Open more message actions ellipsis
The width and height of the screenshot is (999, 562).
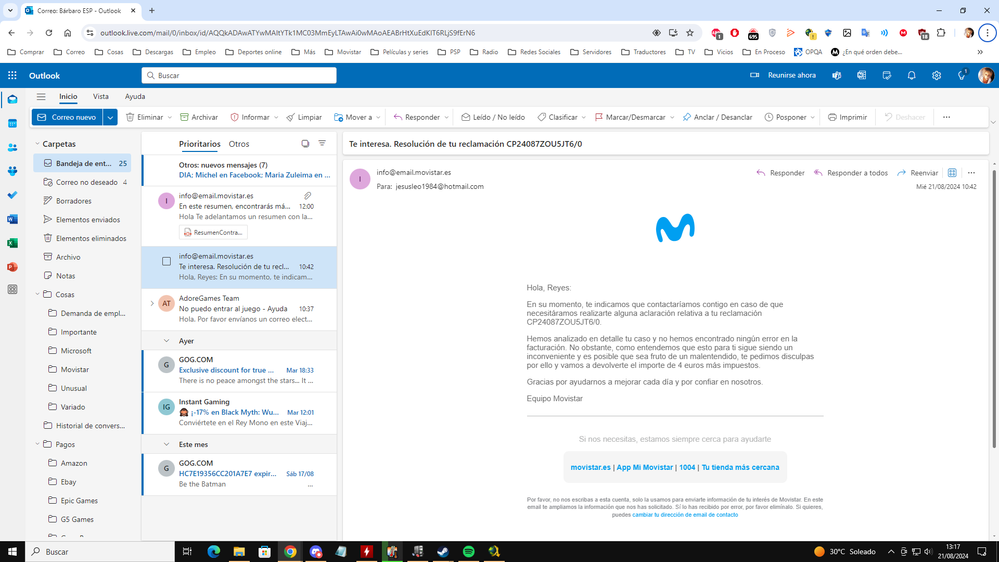tap(971, 173)
